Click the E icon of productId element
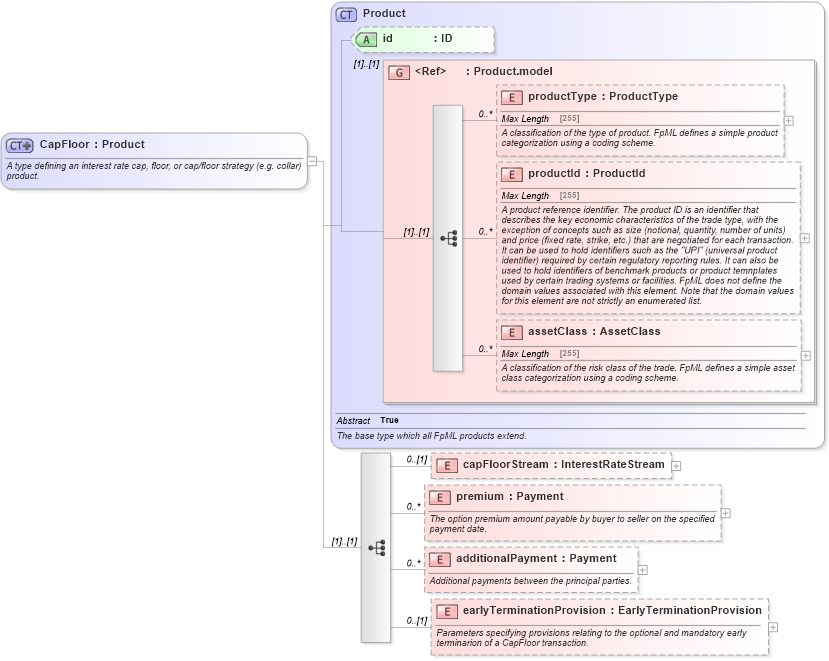The width and height of the screenshot is (829, 661). [511, 175]
